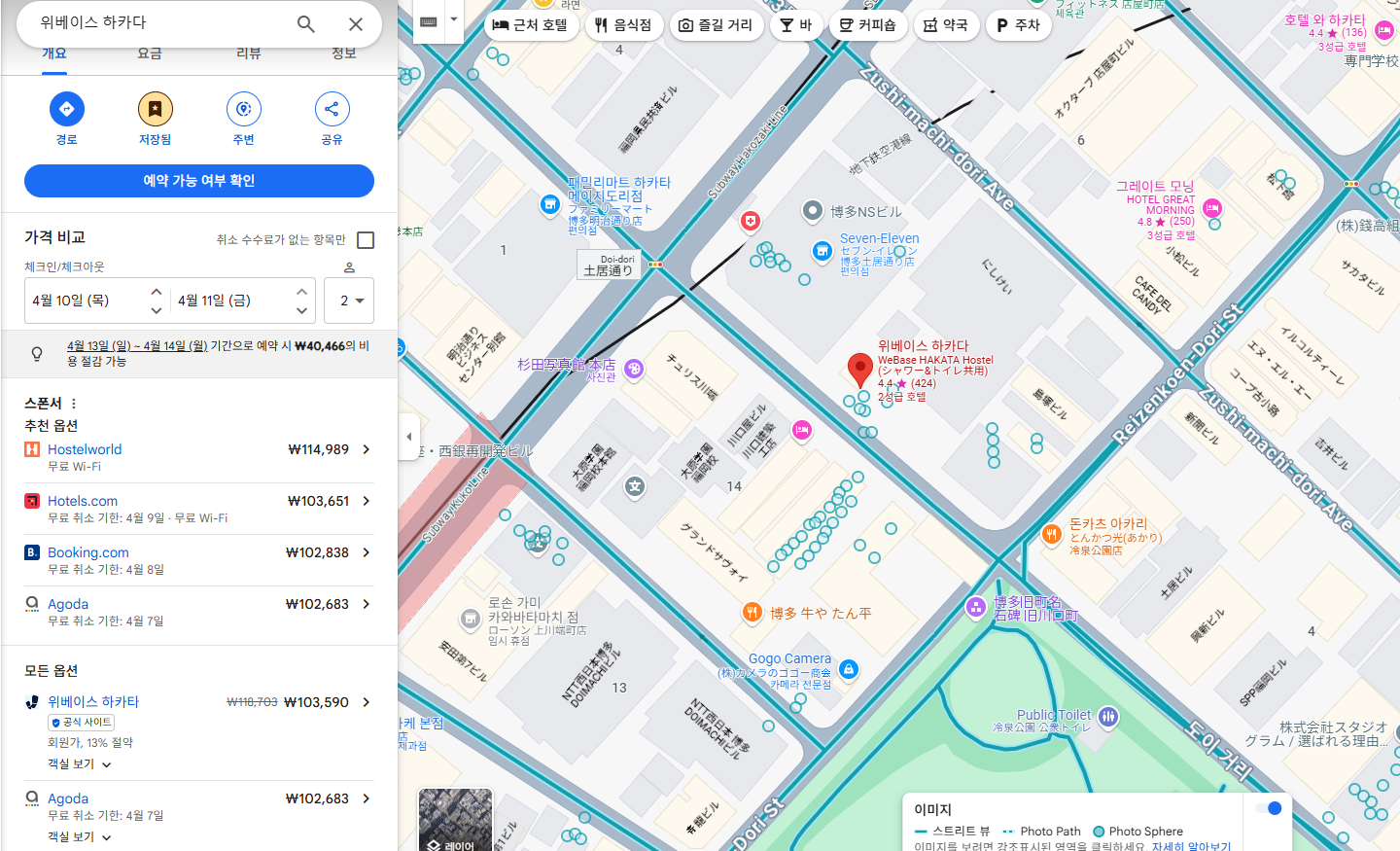Click the 杉田写真館 photo studio marker
The width and height of the screenshot is (1400, 851).
634,368
